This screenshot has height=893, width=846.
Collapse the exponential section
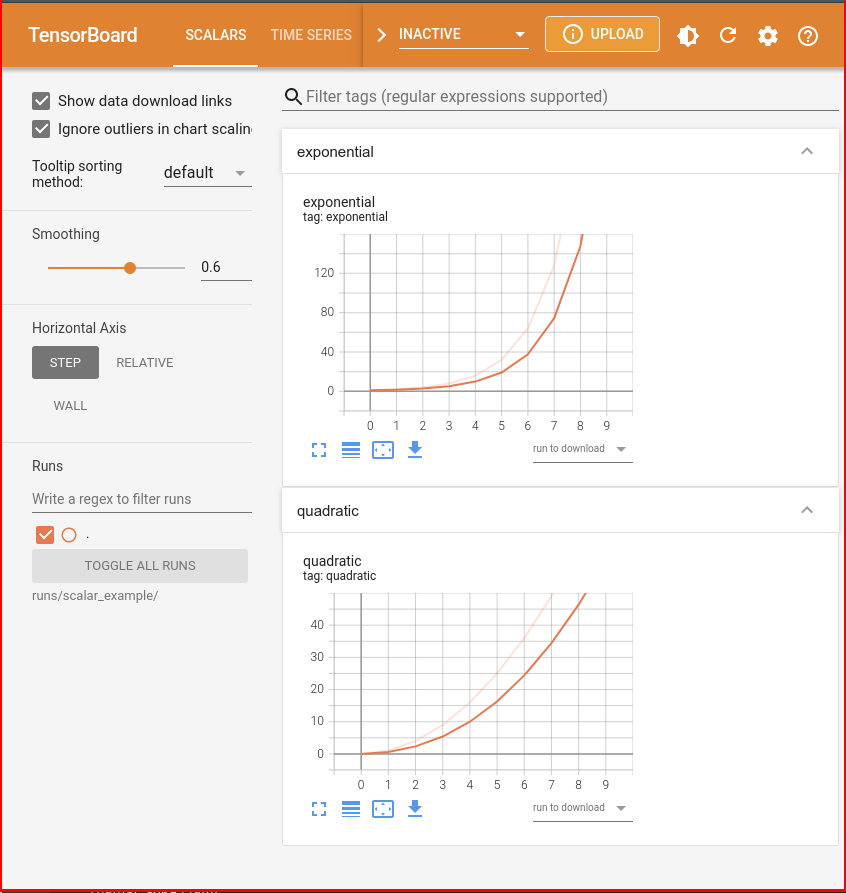tap(807, 151)
